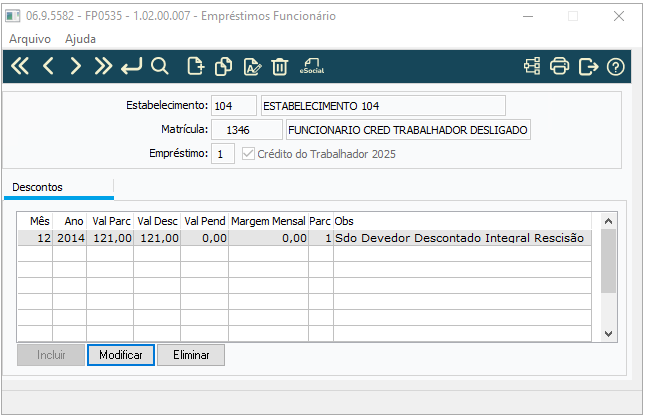This screenshot has width=649, height=415.
Task: Open the Ajuda menu
Action: (80, 39)
